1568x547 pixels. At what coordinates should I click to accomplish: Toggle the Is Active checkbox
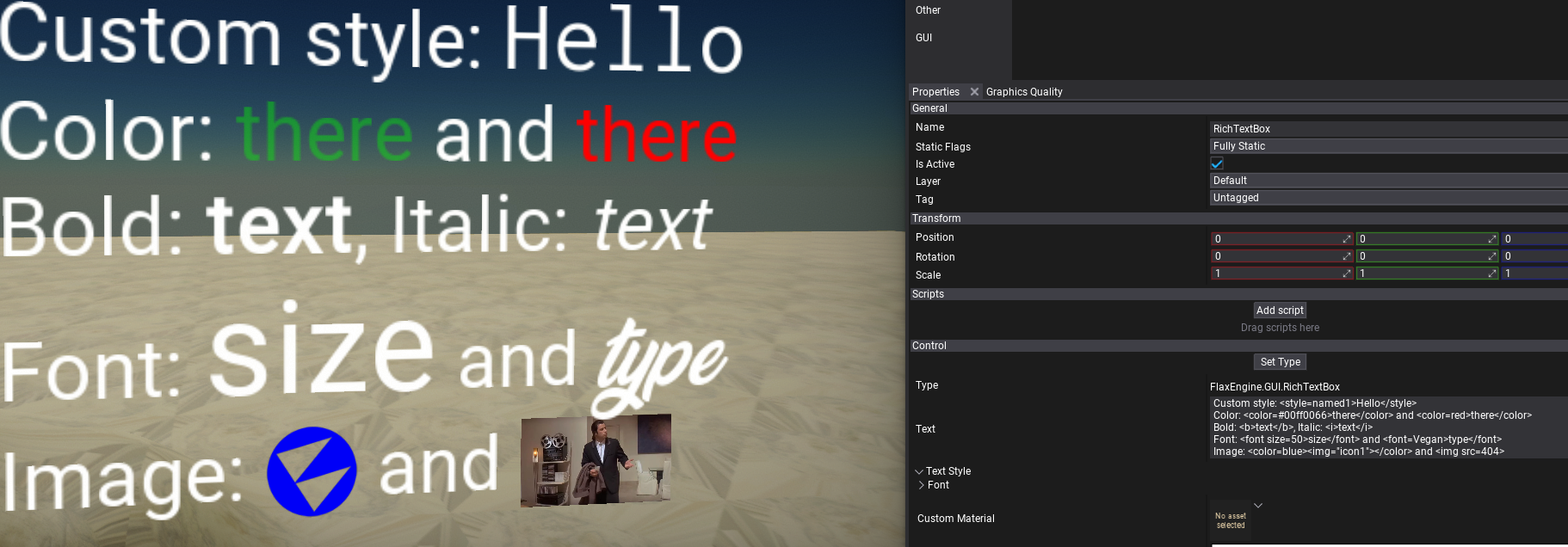[x=1217, y=163]
